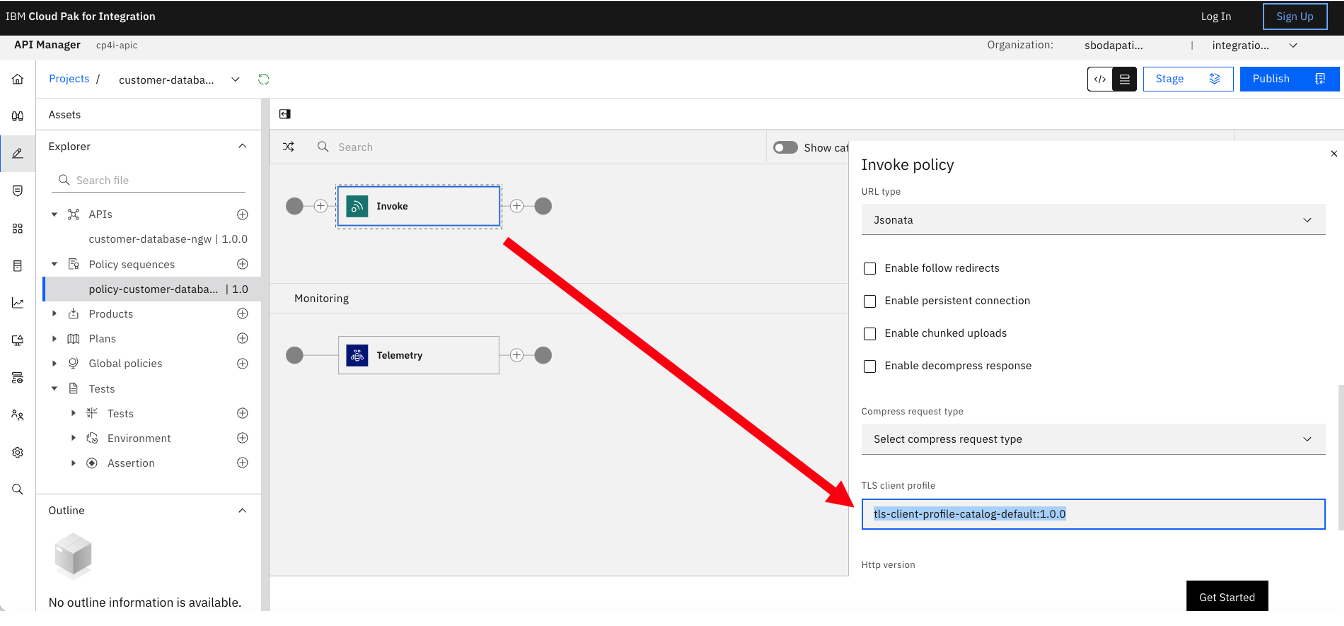Expand the Products tree node
This screenshot has height=626, width=1344.
point(54,314)
